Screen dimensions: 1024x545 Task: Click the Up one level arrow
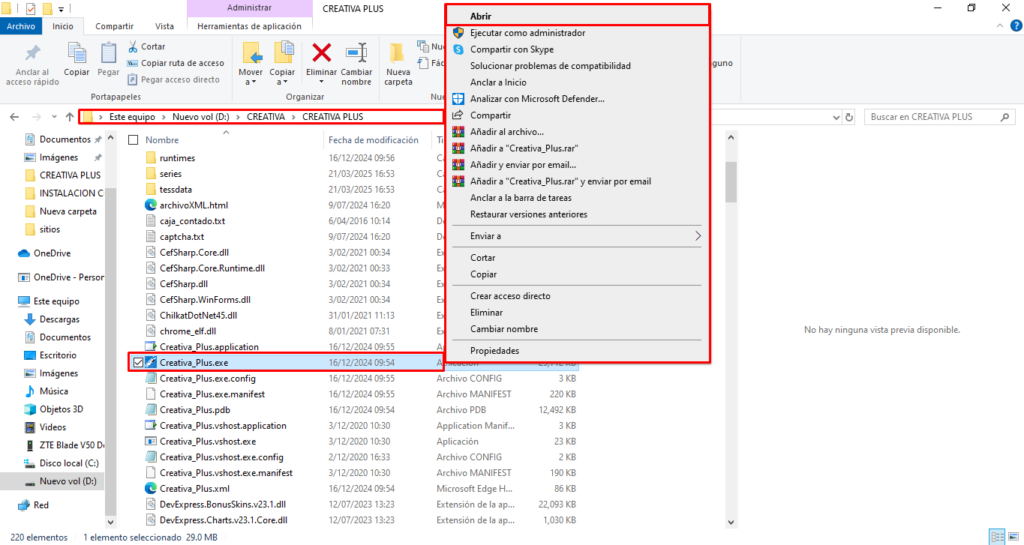pos(70,117)
